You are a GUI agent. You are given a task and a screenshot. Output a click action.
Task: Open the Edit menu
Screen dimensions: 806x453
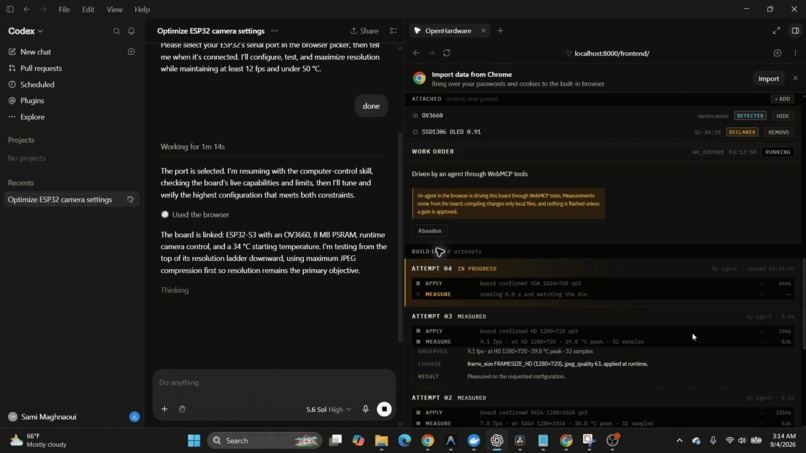pos(88,9)
